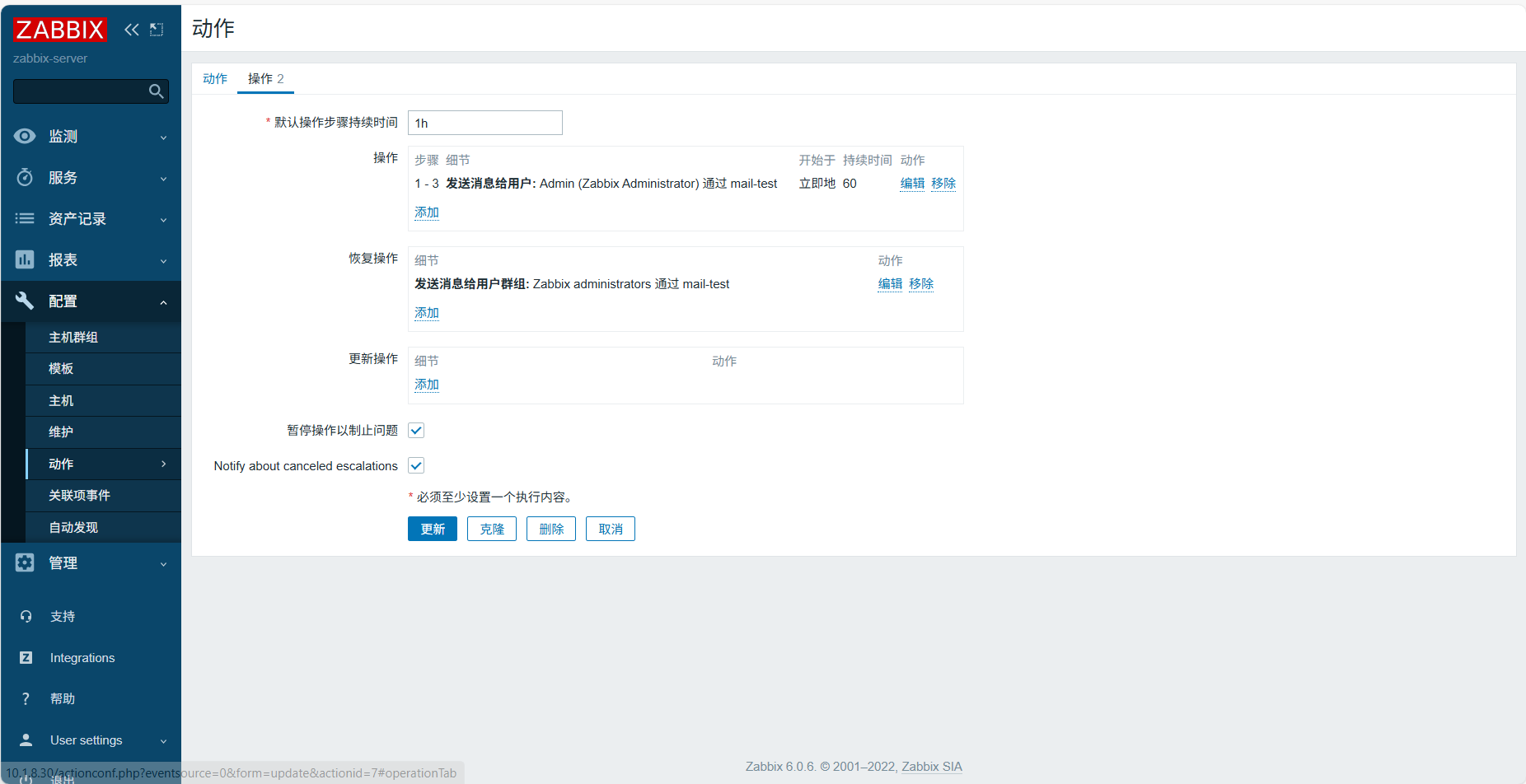Click 添加 under 操作 section

pyautogui.click(x=427, y=212)
